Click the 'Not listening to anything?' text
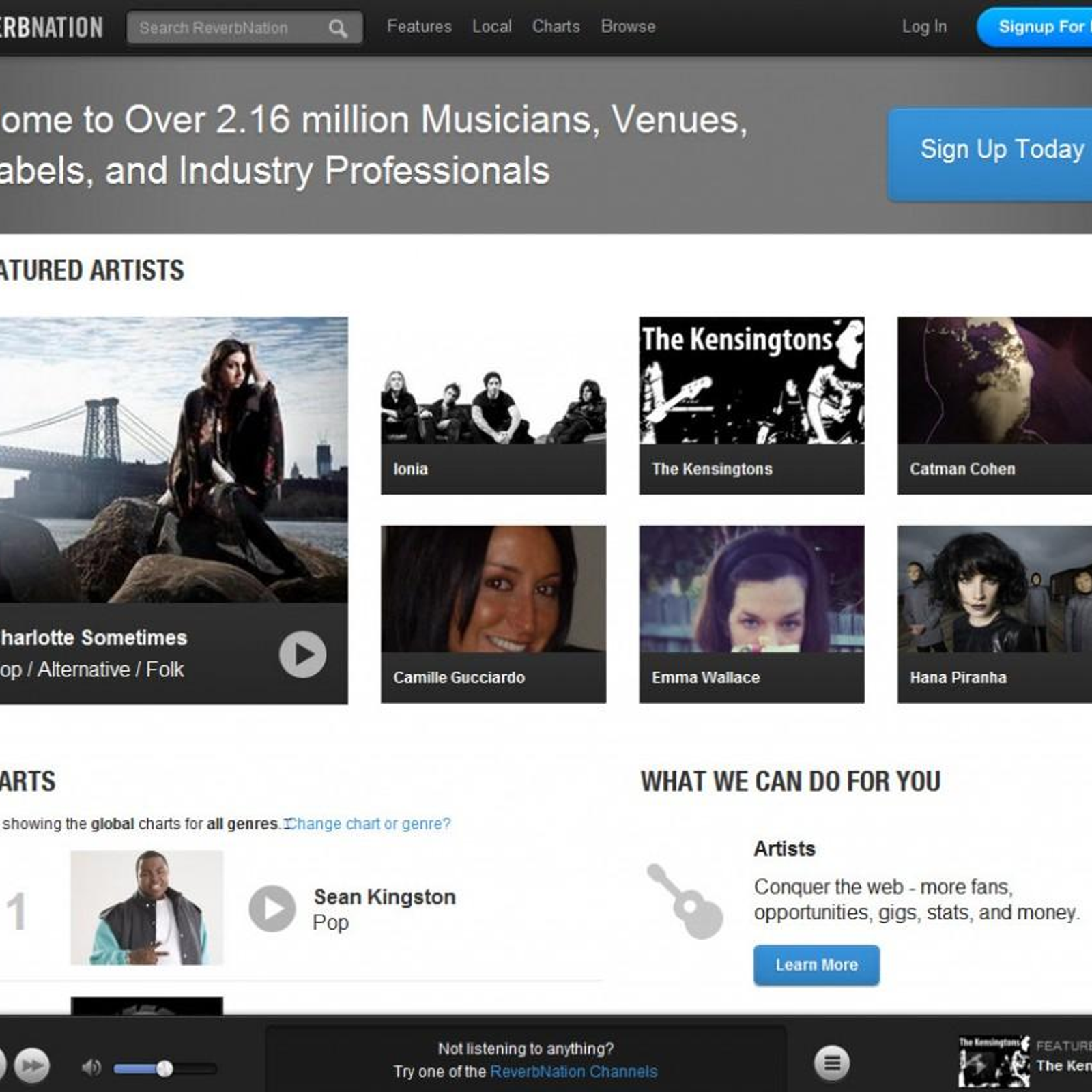Screen dimensions: 1092x1092 [526, 1048]
